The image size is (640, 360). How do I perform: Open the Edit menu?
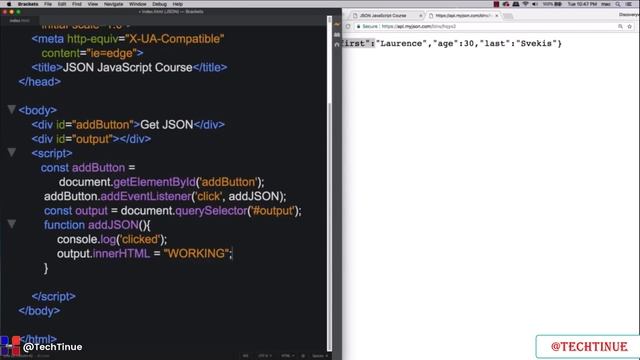pyautogui.click(x=62, y=4)
